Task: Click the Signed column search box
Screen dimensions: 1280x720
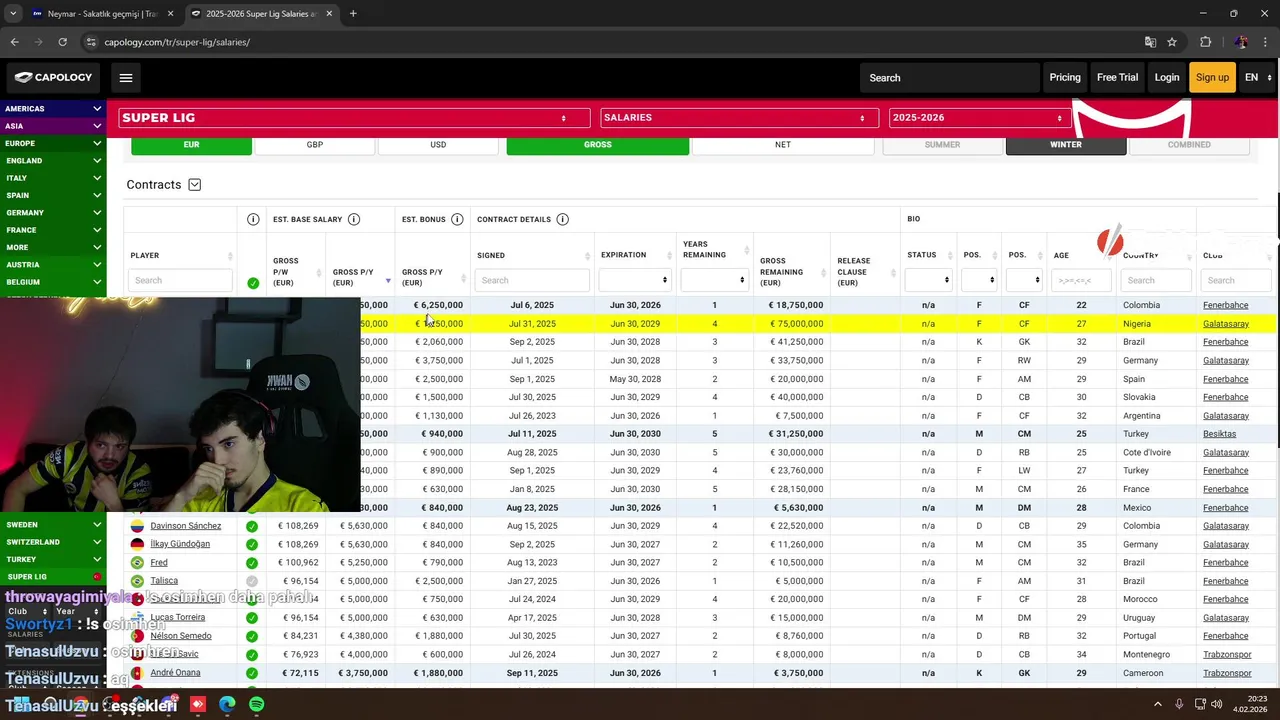Action: (x=532, y=280)
